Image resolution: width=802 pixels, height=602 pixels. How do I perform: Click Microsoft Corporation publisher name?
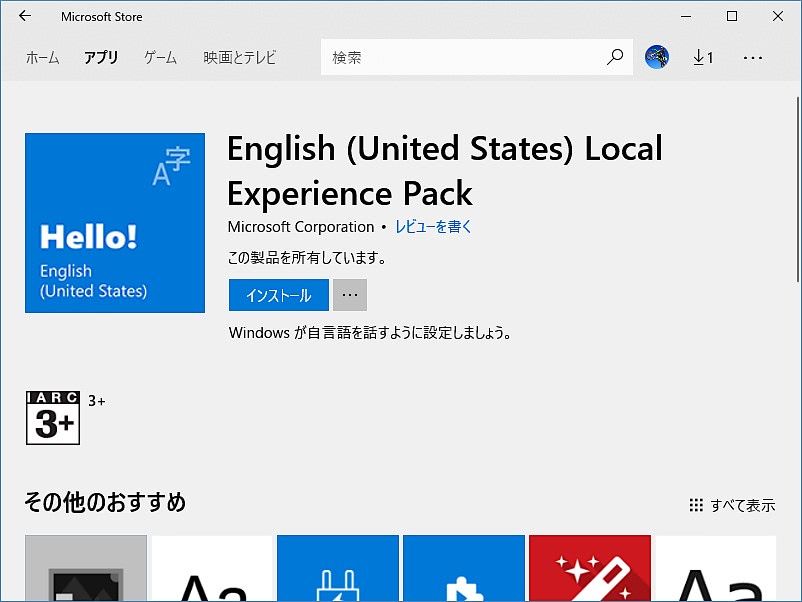pyautogui.click(x=301, y=227)
